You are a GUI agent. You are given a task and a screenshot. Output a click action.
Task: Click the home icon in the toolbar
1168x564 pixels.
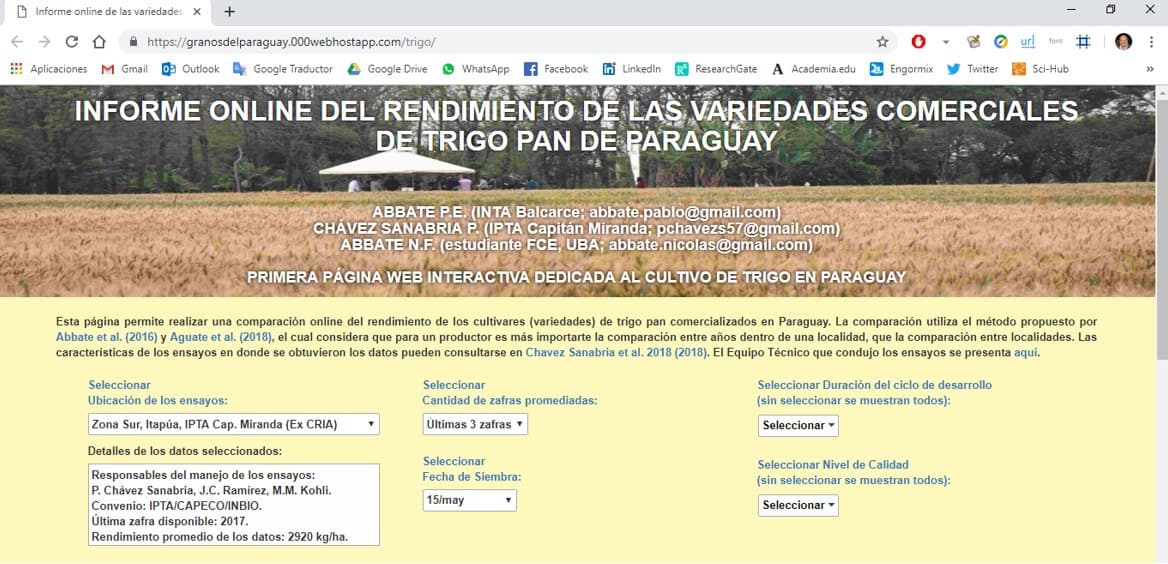point(99,42)
